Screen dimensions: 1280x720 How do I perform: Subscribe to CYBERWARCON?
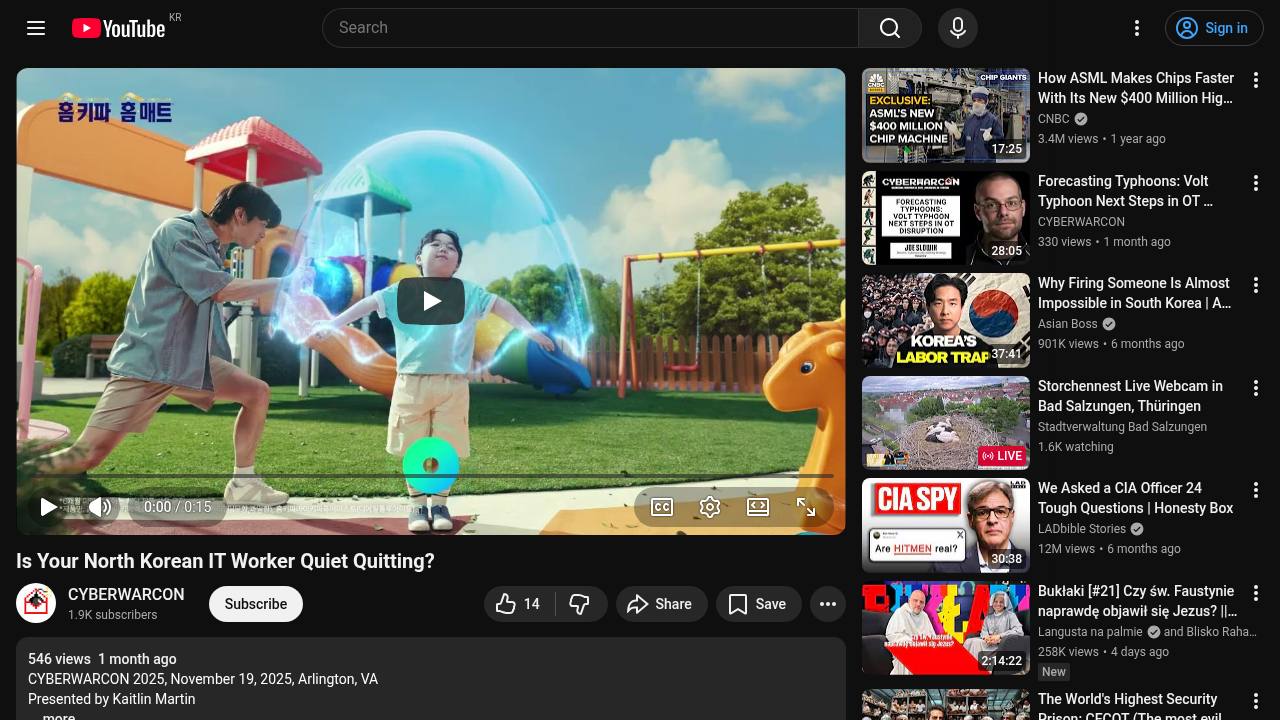[x=256, y=604]
